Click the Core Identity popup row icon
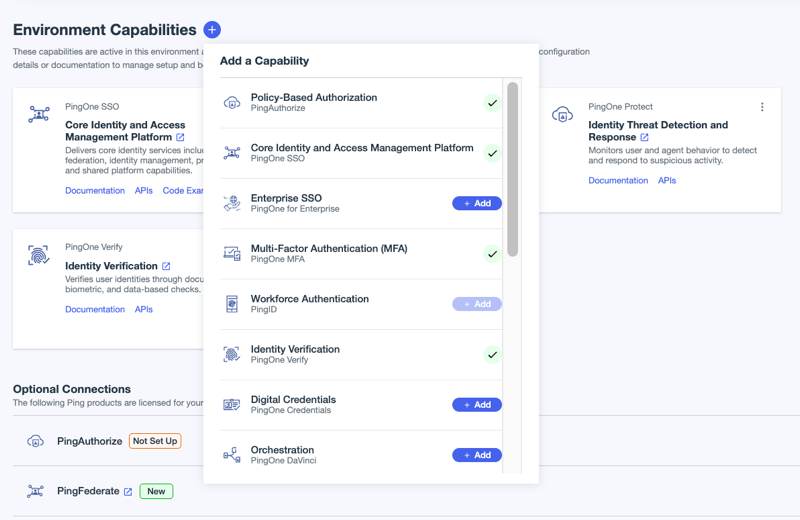The width and height of the screenshot is (800, 520). (x=232, y=153)
